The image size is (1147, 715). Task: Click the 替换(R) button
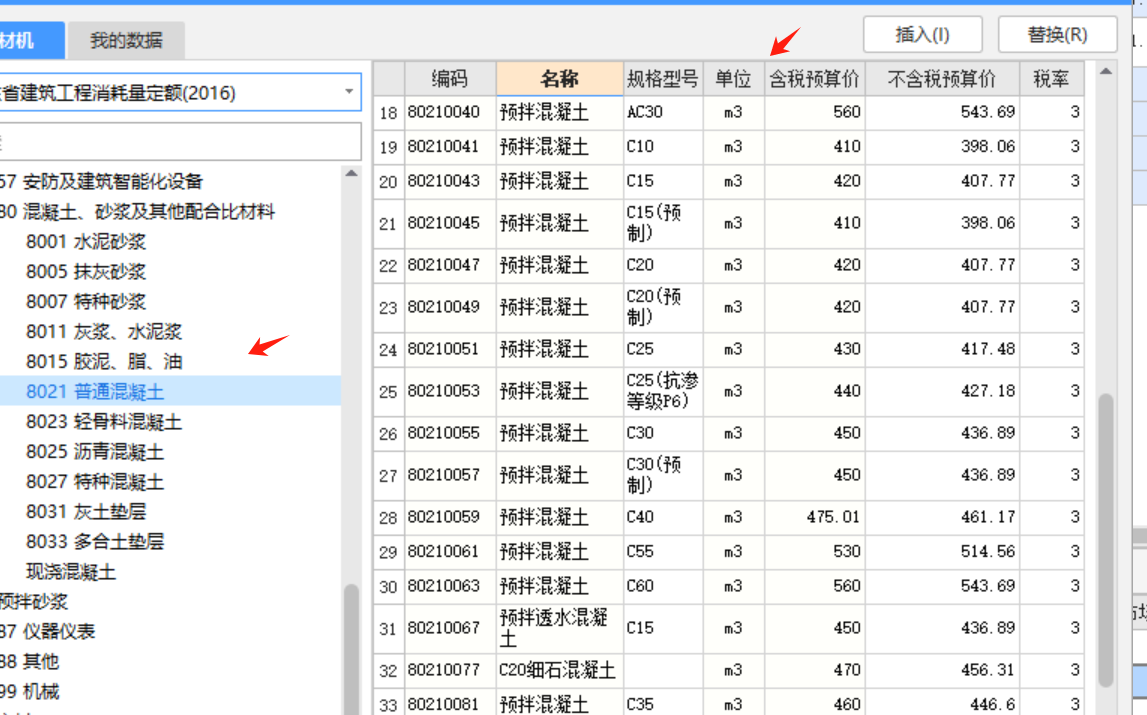click(x=1057, y=34)
